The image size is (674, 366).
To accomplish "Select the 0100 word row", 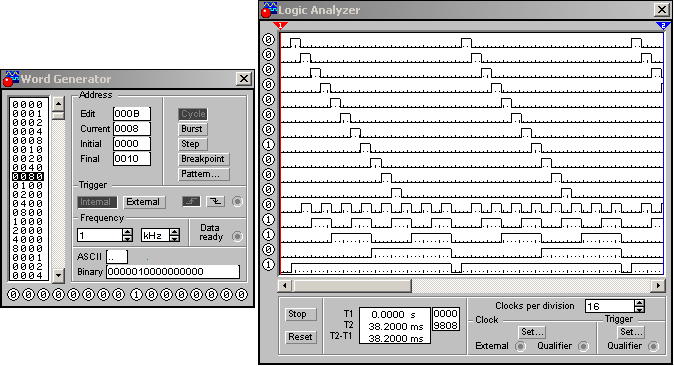I will [28, 185].
